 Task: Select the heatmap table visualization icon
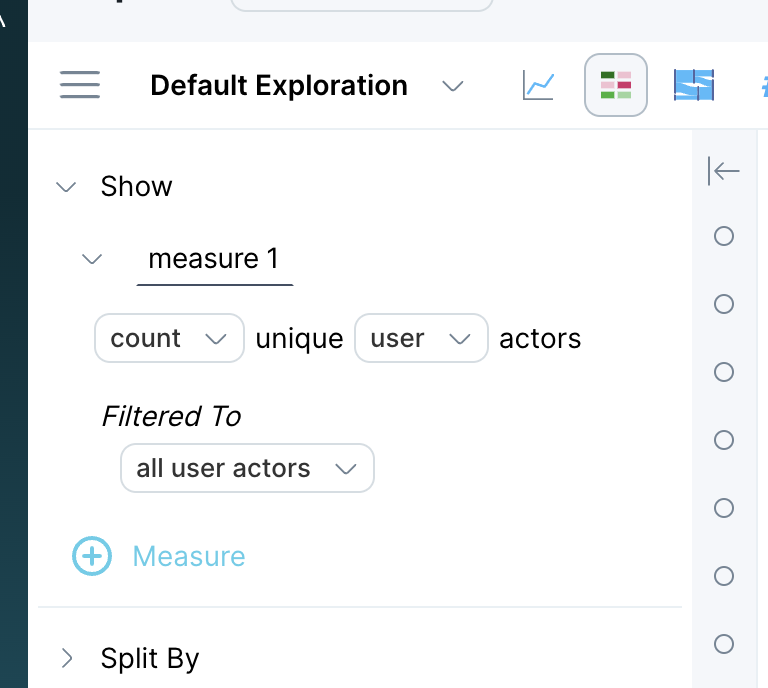click(616, 85)
